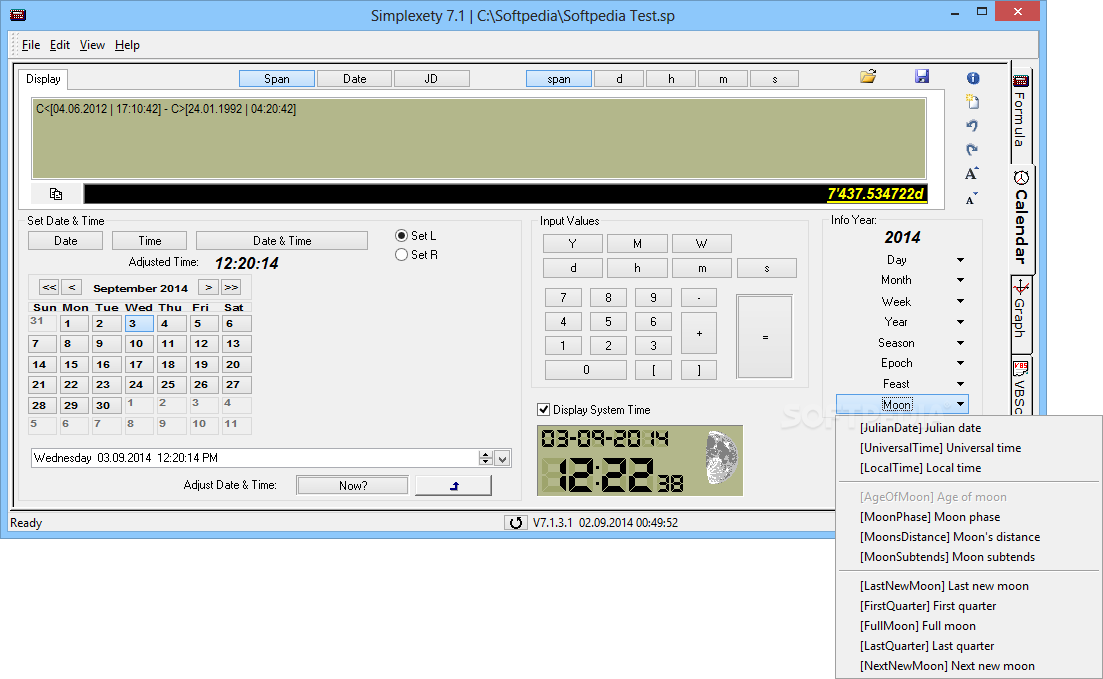Set result unit to d in display bar
This screenshot has height=679, width=1103.
[x=619, y=79]
